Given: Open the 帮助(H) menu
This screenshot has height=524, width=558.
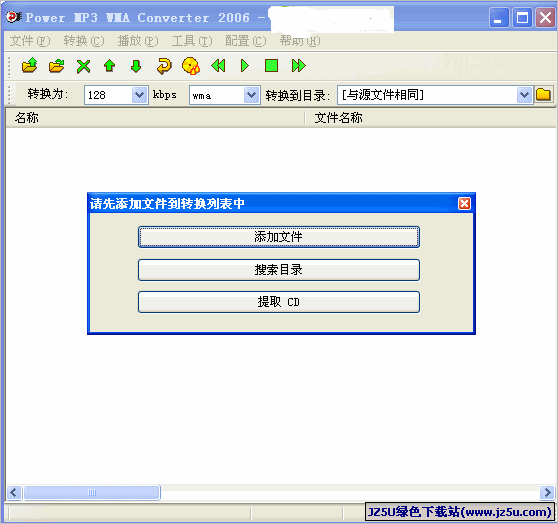Looking at the screenshot, I should [x=300, y=41].
